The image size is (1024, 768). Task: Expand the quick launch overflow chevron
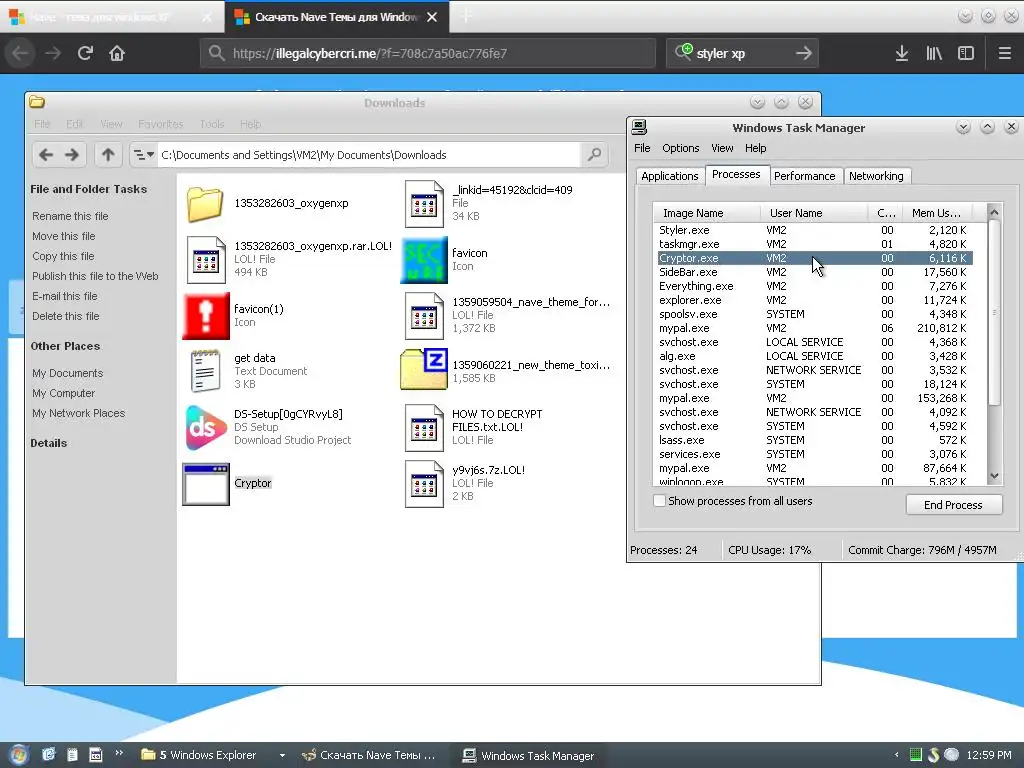(x=119, y=753)
